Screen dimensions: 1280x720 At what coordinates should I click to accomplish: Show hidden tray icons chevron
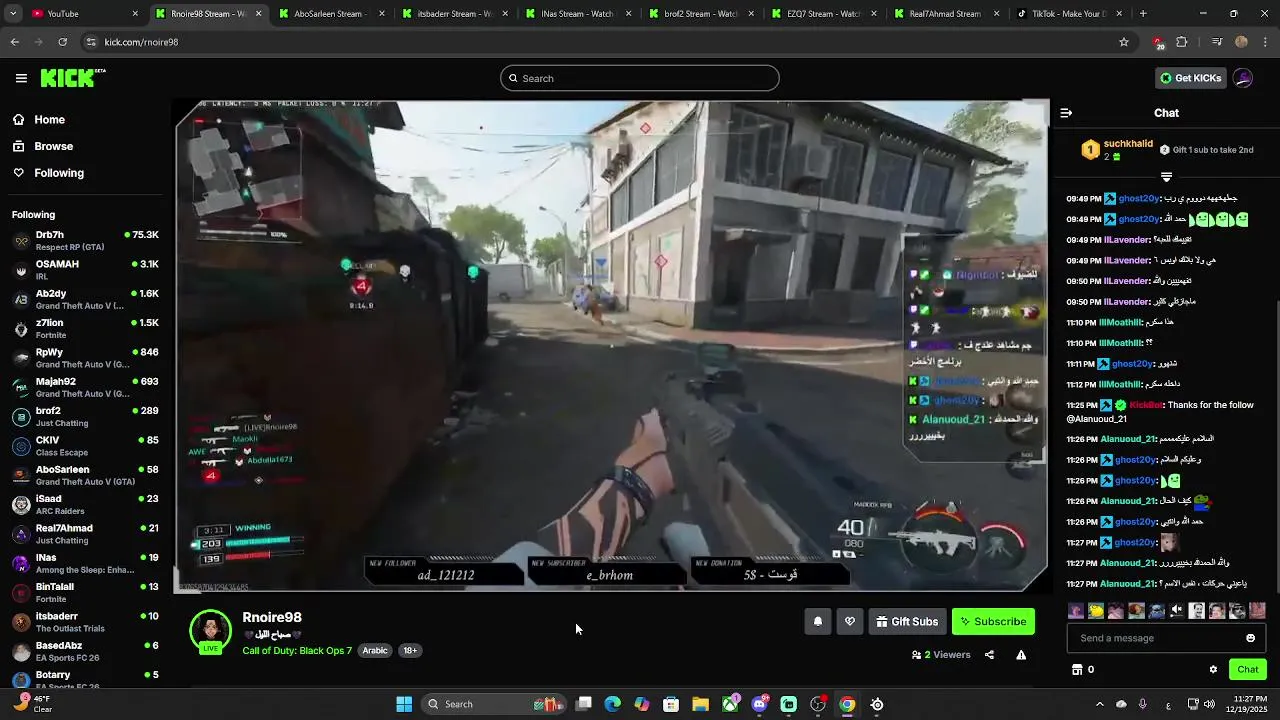(x=1099, y=704)
